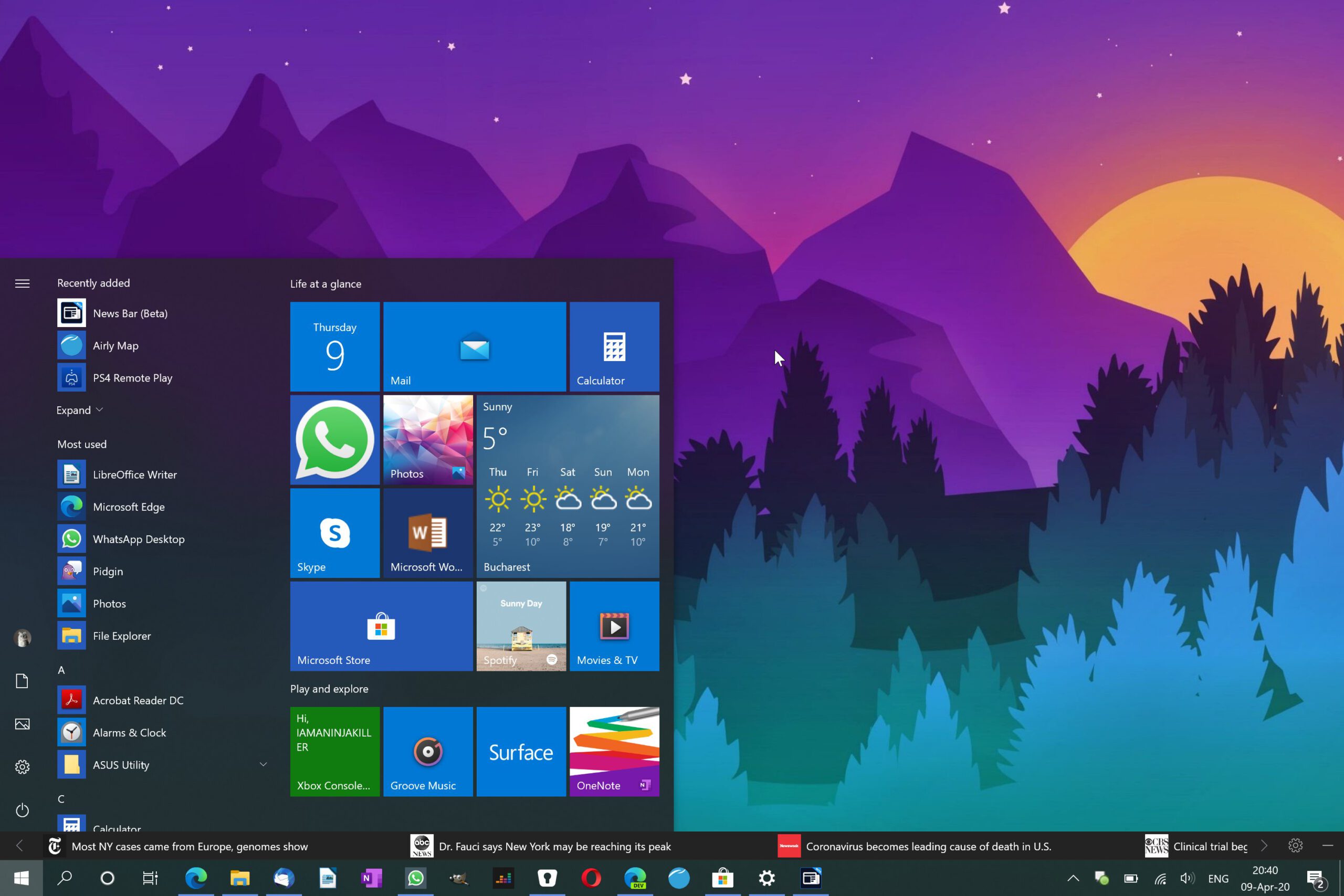1344x896 pixels.
Task: Open the Microsoft Store tile
Action: pos(381,626)
